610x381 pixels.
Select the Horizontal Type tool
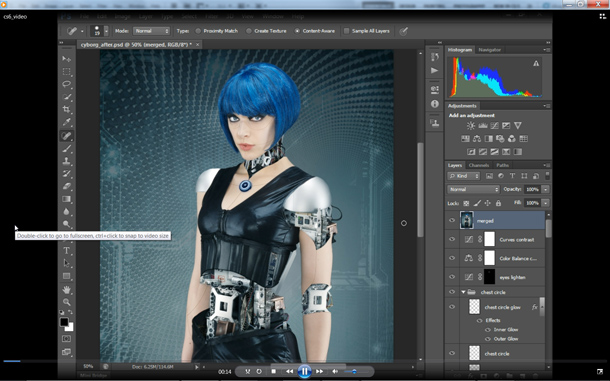[x=67, y=251]
